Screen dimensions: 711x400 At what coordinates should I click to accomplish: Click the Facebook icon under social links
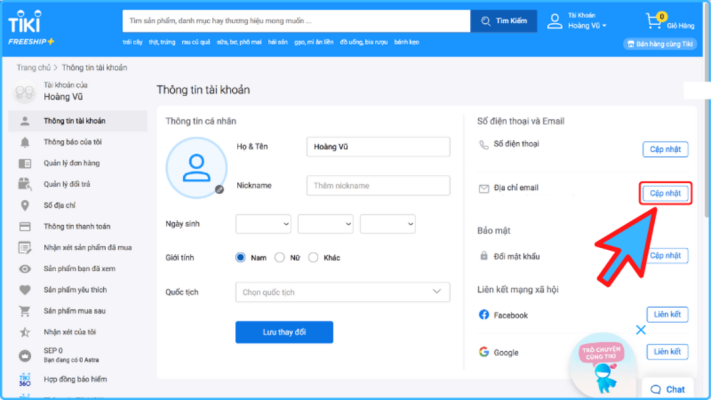tap(484, 315)
